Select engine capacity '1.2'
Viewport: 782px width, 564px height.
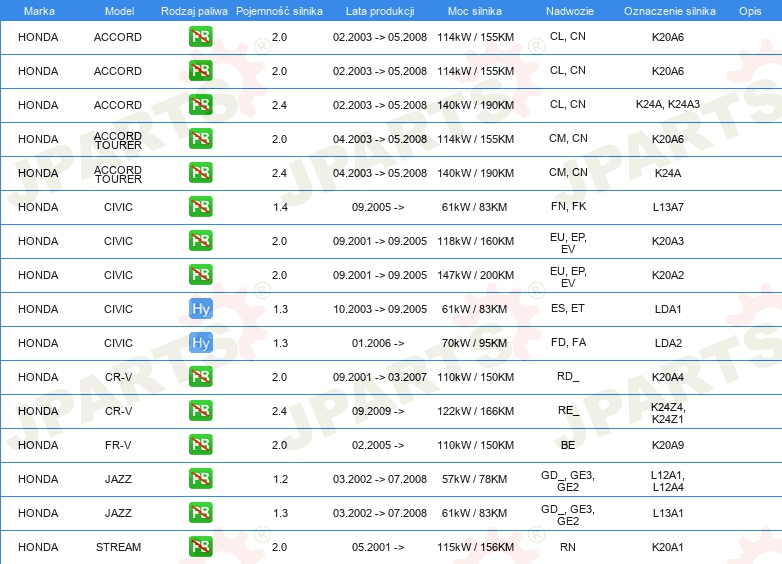pyautogui.click(x=280, y=479)
